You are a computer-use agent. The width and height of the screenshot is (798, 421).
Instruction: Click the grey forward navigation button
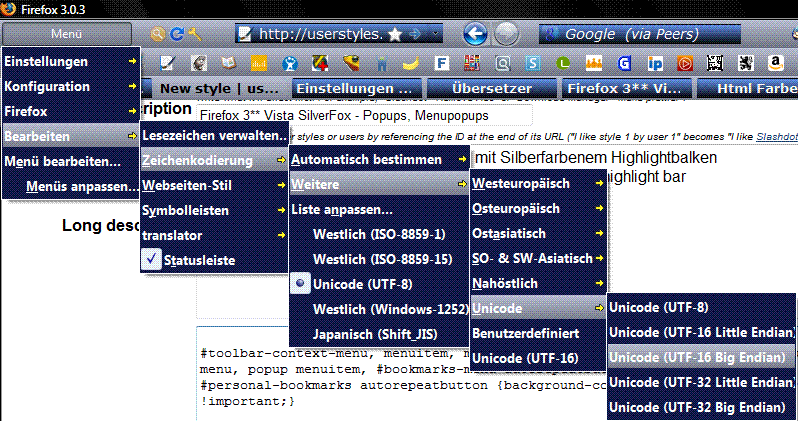[x=506, y=34]
